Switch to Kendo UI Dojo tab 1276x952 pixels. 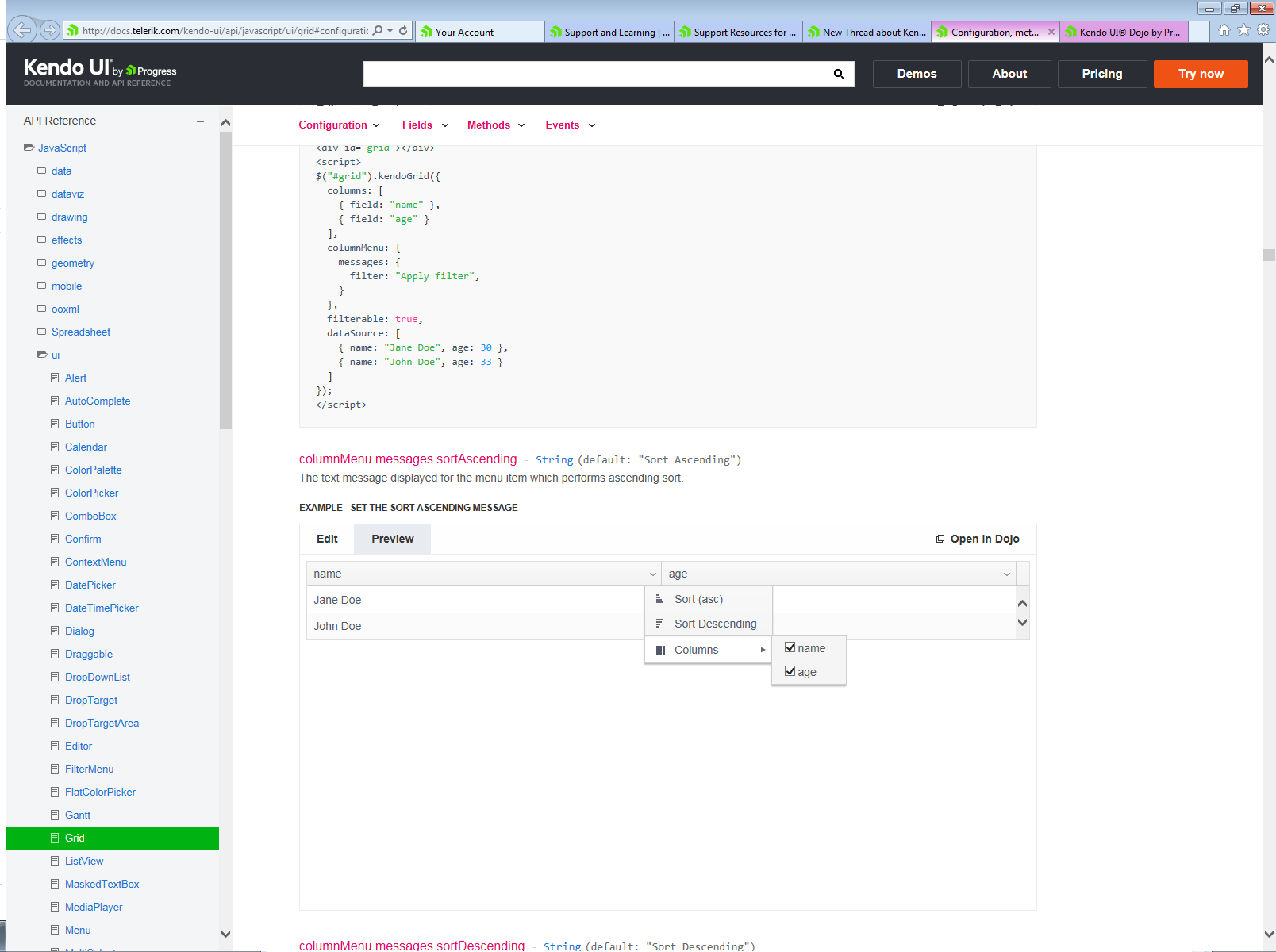coord(1124,32)
